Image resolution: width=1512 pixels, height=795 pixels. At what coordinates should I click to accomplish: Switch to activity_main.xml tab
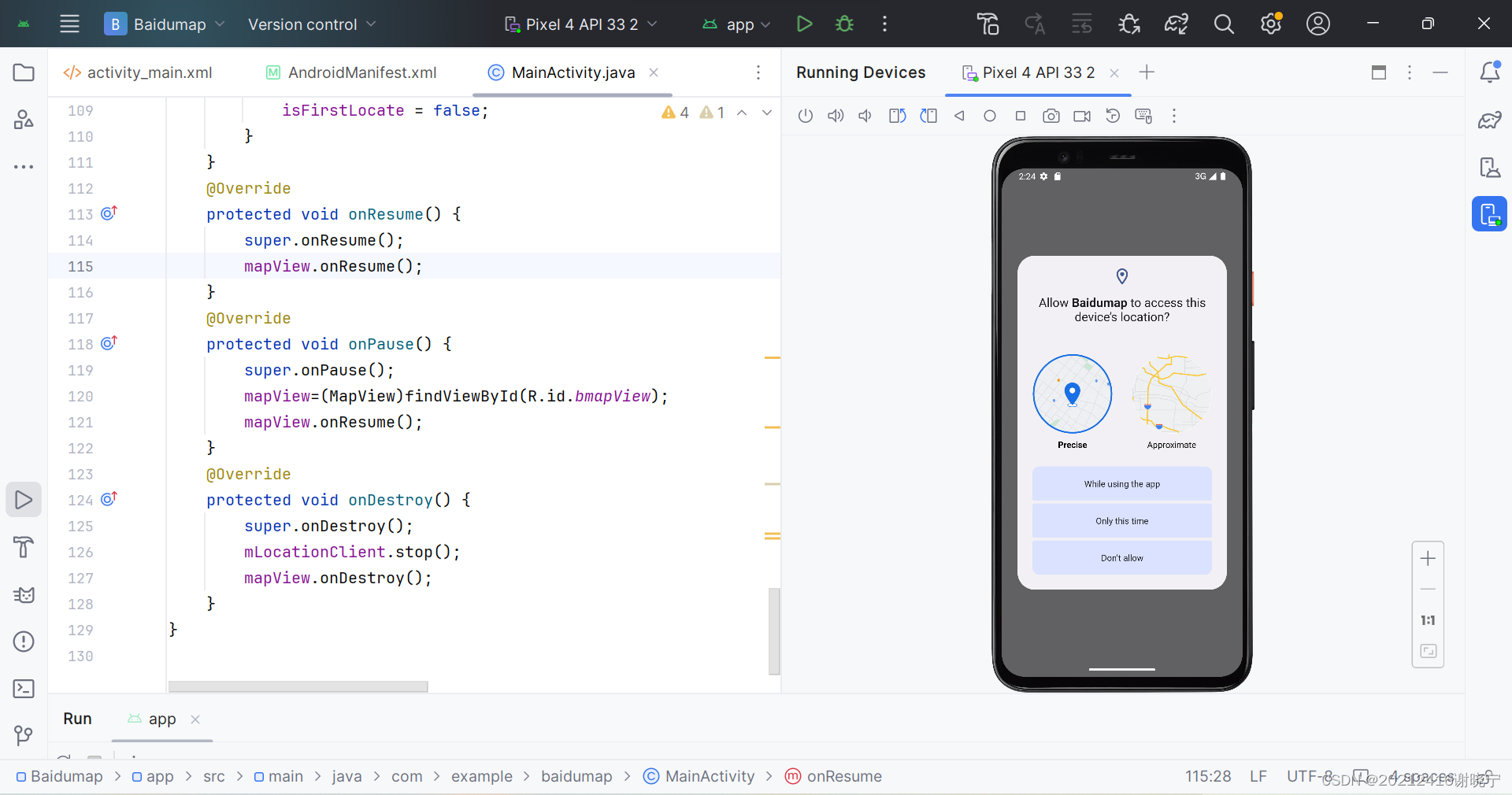[139, 72]
